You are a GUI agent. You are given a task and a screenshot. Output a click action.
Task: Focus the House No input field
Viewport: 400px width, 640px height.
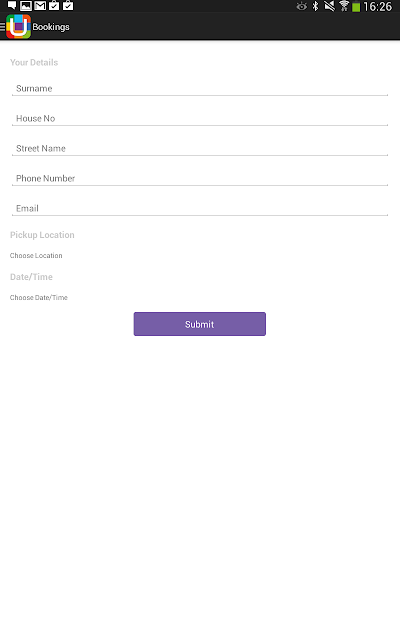point(200,118)
